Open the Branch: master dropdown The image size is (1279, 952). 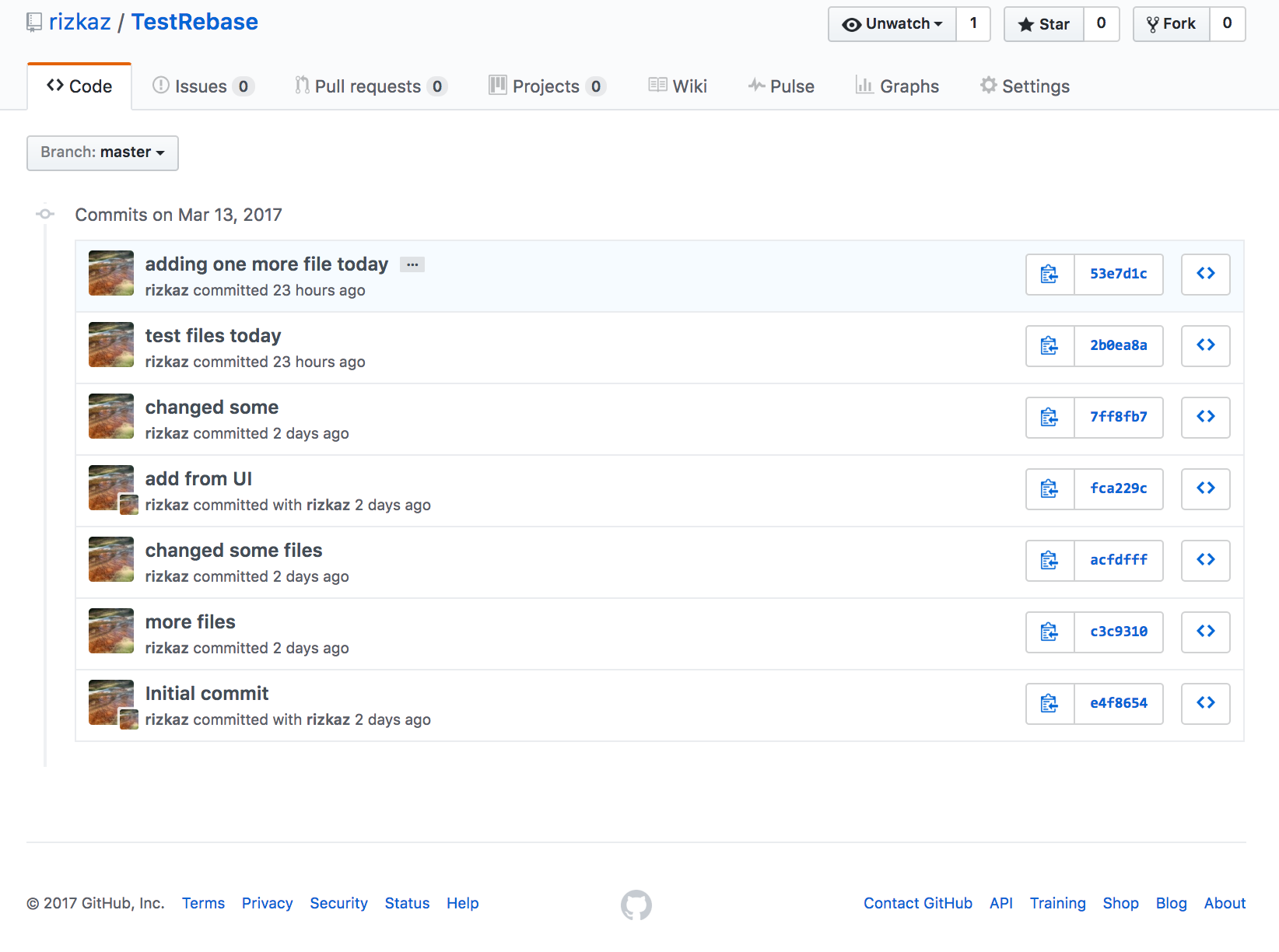(x=103, y=153)
